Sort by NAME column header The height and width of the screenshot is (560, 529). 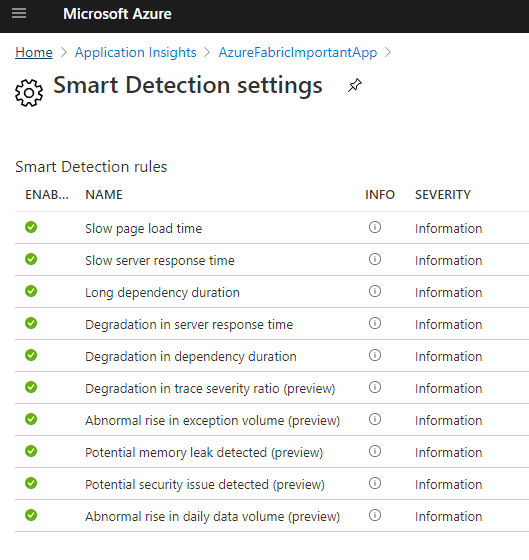[104, 195]
